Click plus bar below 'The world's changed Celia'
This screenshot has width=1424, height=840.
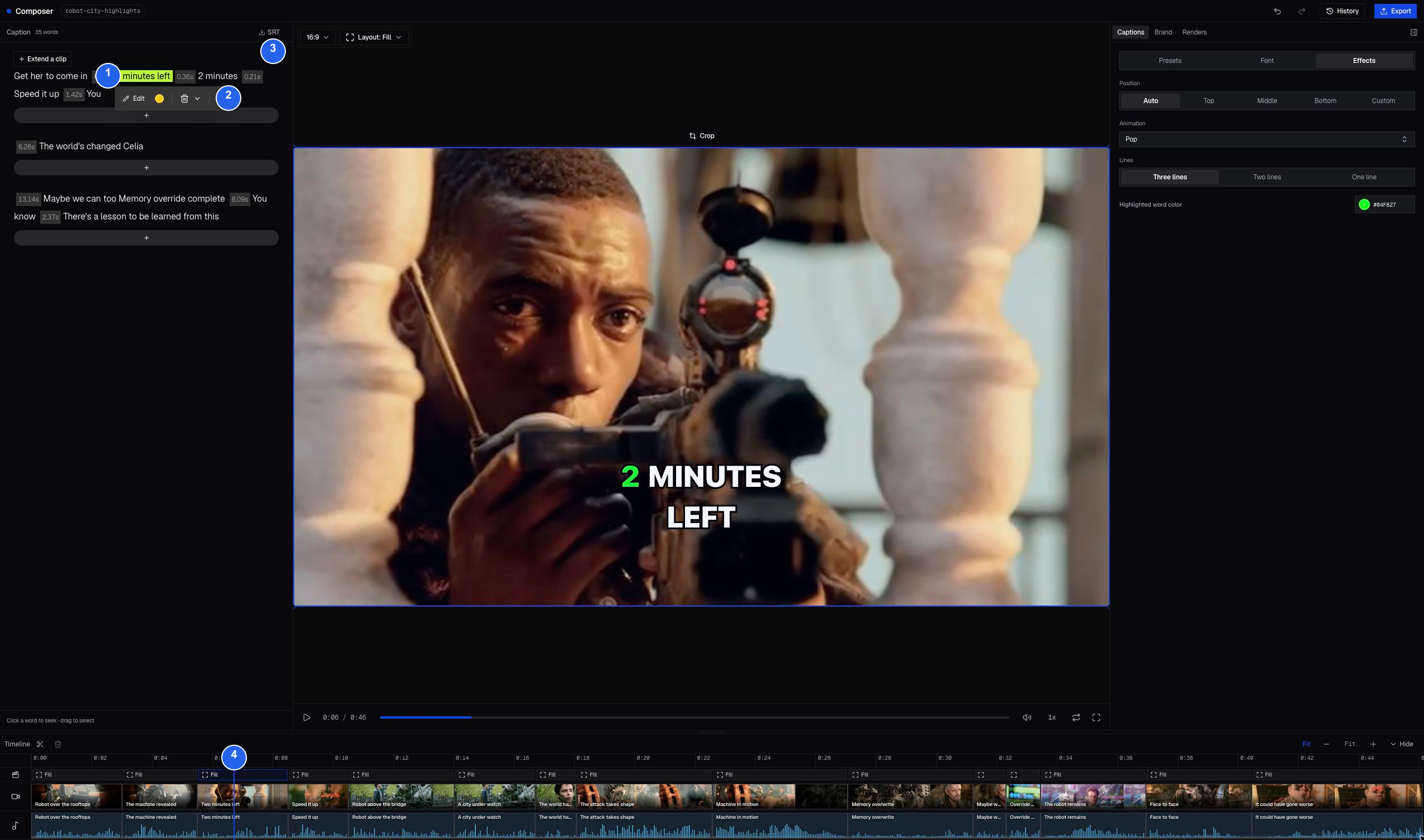[x=146, y=168]
